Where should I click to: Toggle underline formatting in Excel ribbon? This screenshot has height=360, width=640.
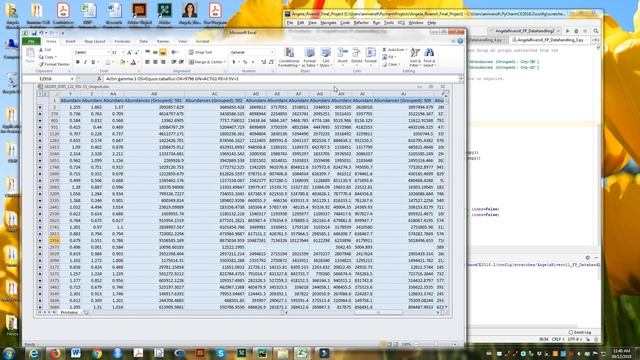coord(93,62)
